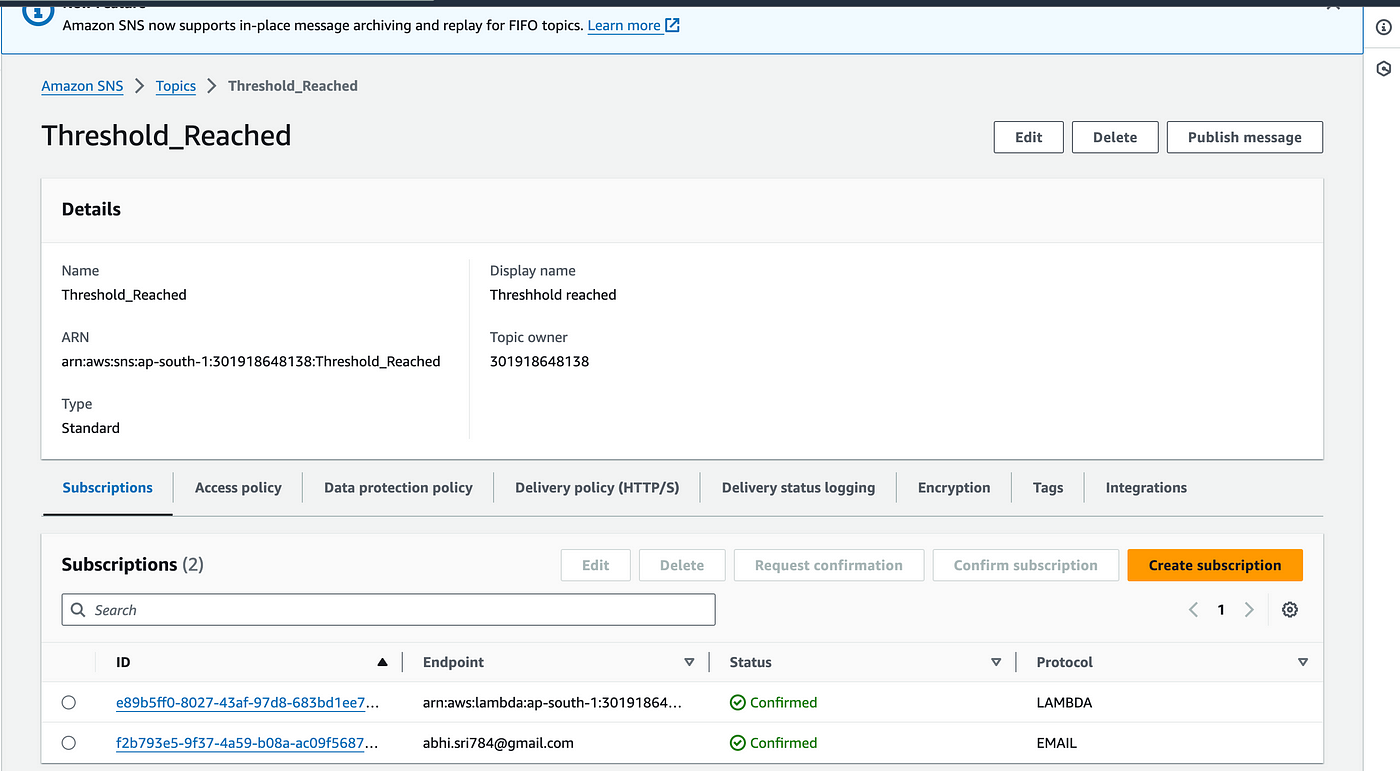Open subscriptions table settings gear

click(x=1290, y=610)
